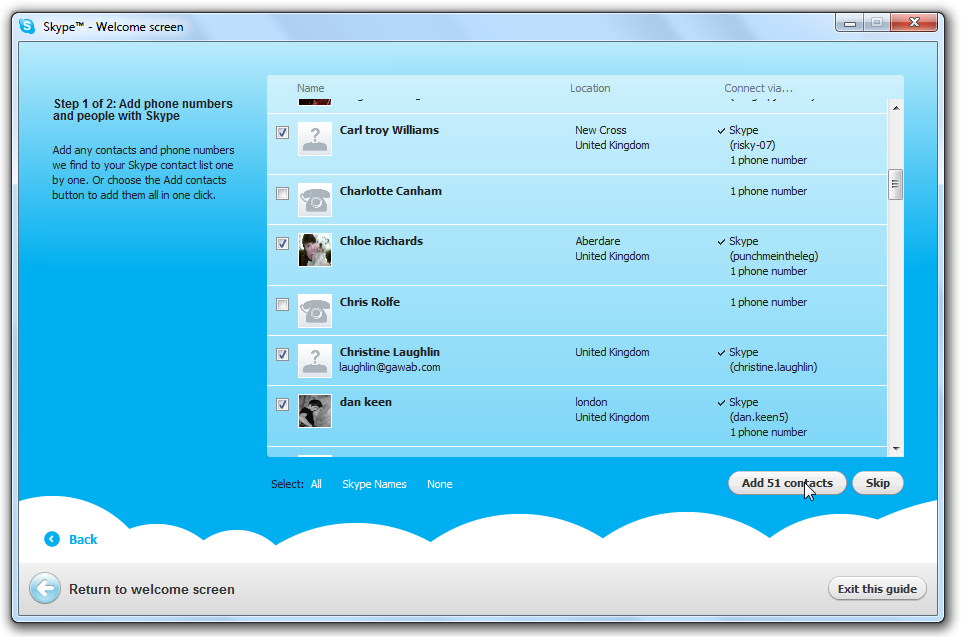Click the name Chris Rolfe

click(370, 302)
